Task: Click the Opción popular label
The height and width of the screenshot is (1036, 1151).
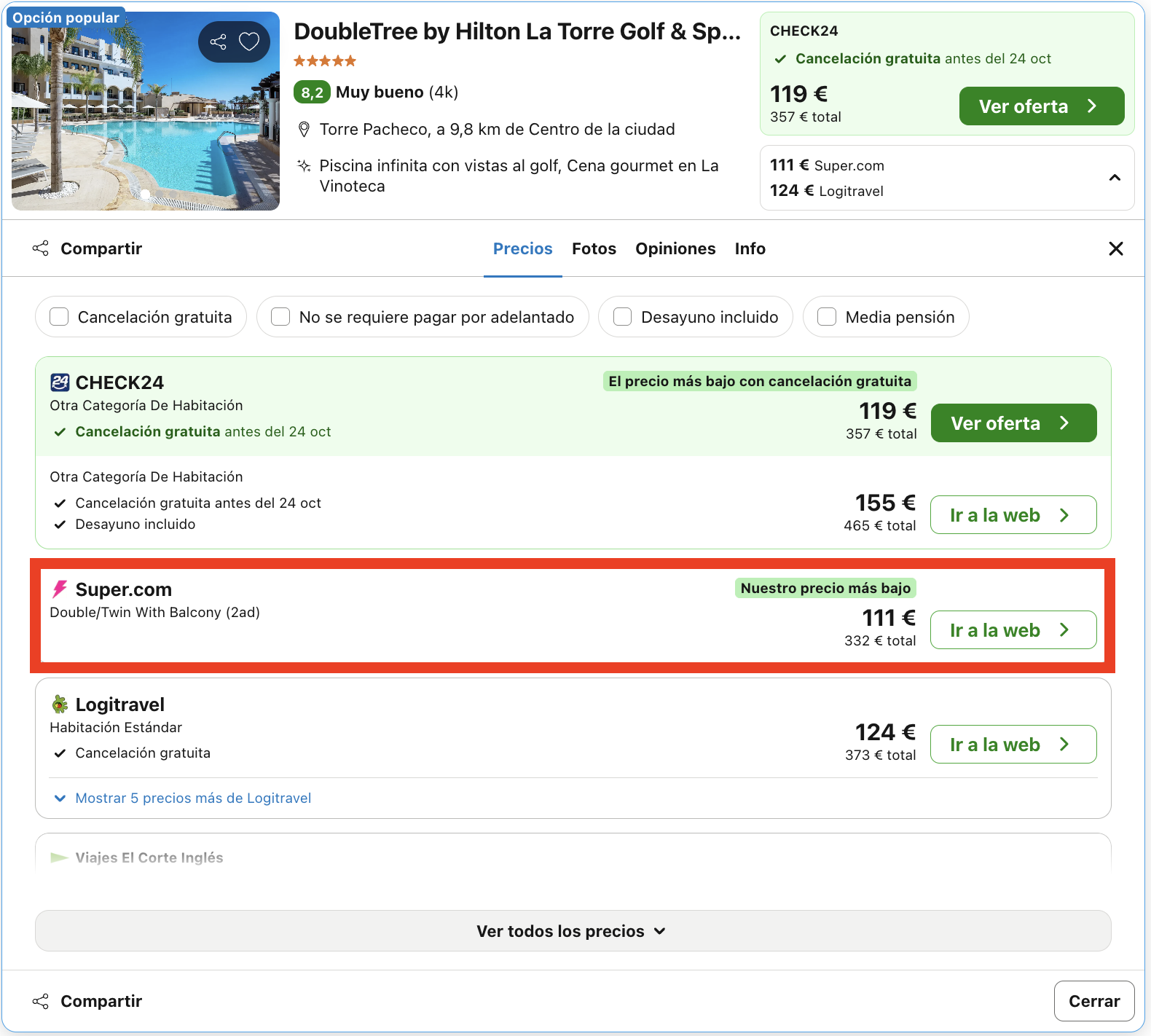Action: [66, 17]
